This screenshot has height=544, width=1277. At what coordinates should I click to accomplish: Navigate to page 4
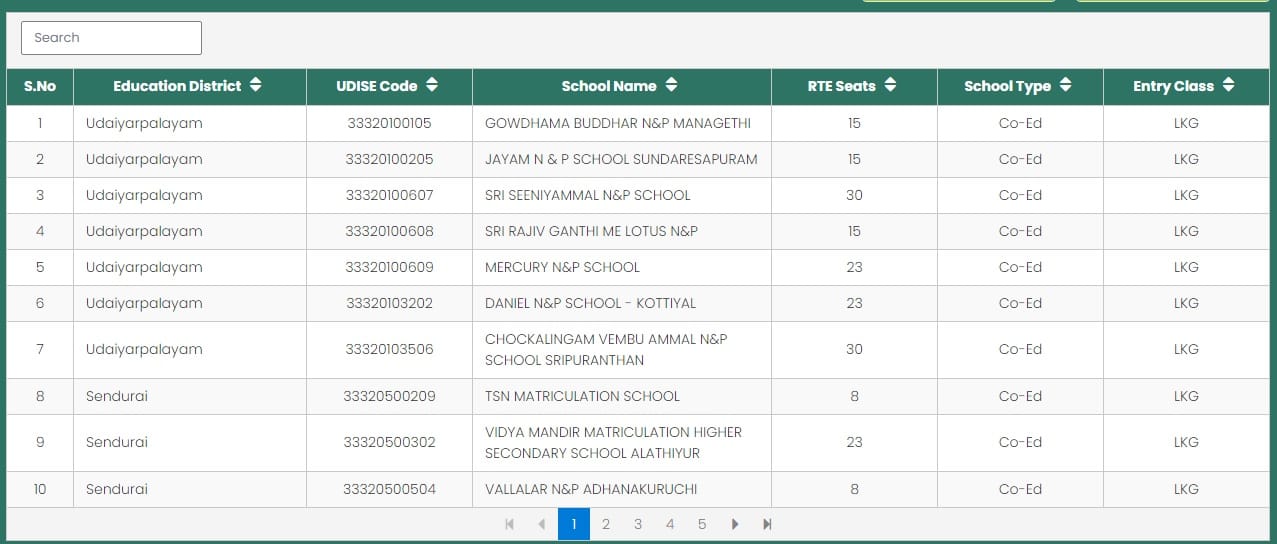[670, 524]
